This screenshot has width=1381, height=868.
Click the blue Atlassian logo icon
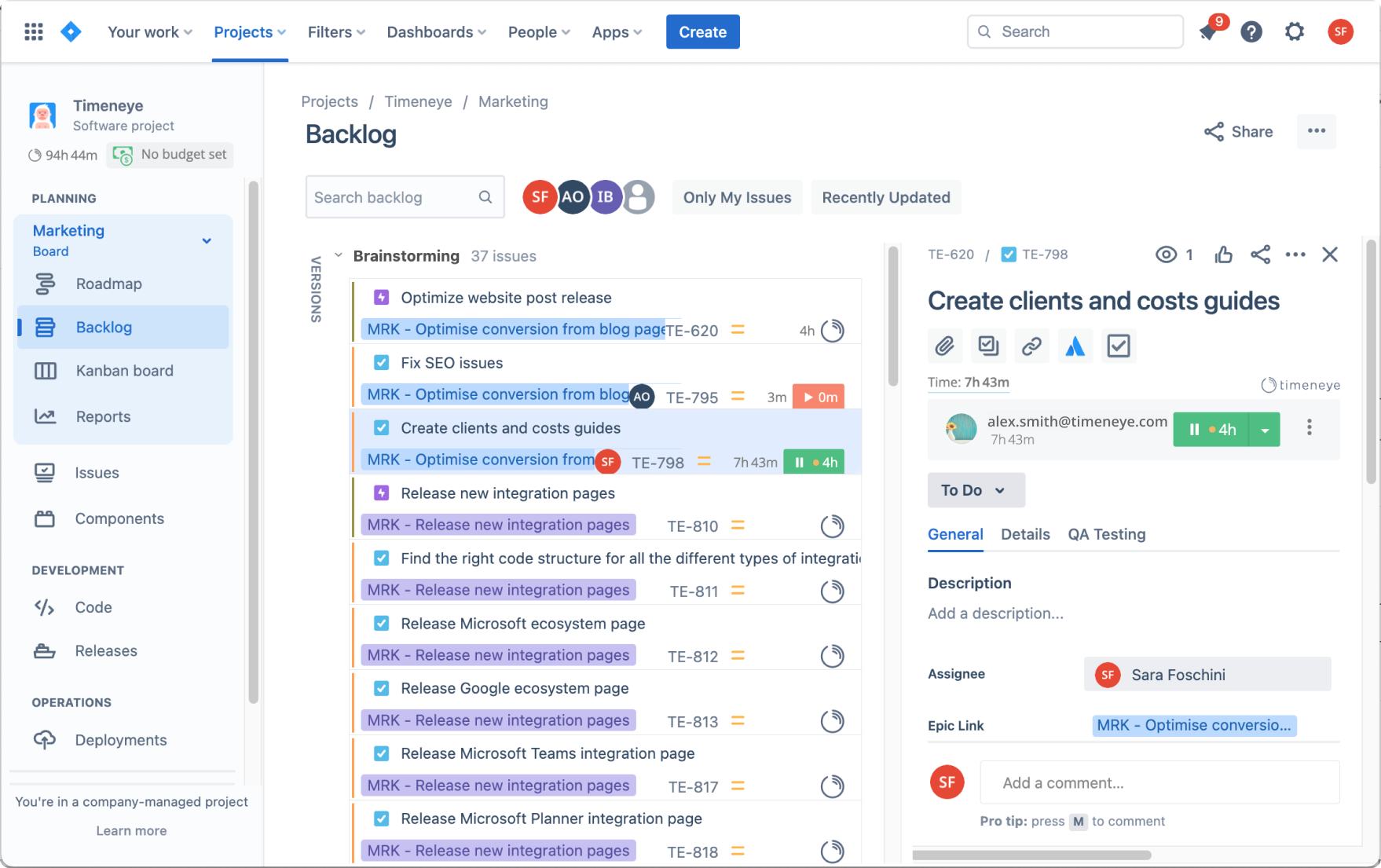[x=1075, y=346]
